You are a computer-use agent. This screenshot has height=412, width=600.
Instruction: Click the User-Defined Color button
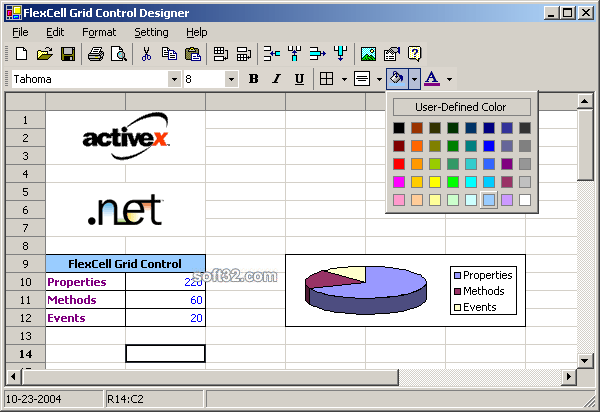click(x=462, y=107)
